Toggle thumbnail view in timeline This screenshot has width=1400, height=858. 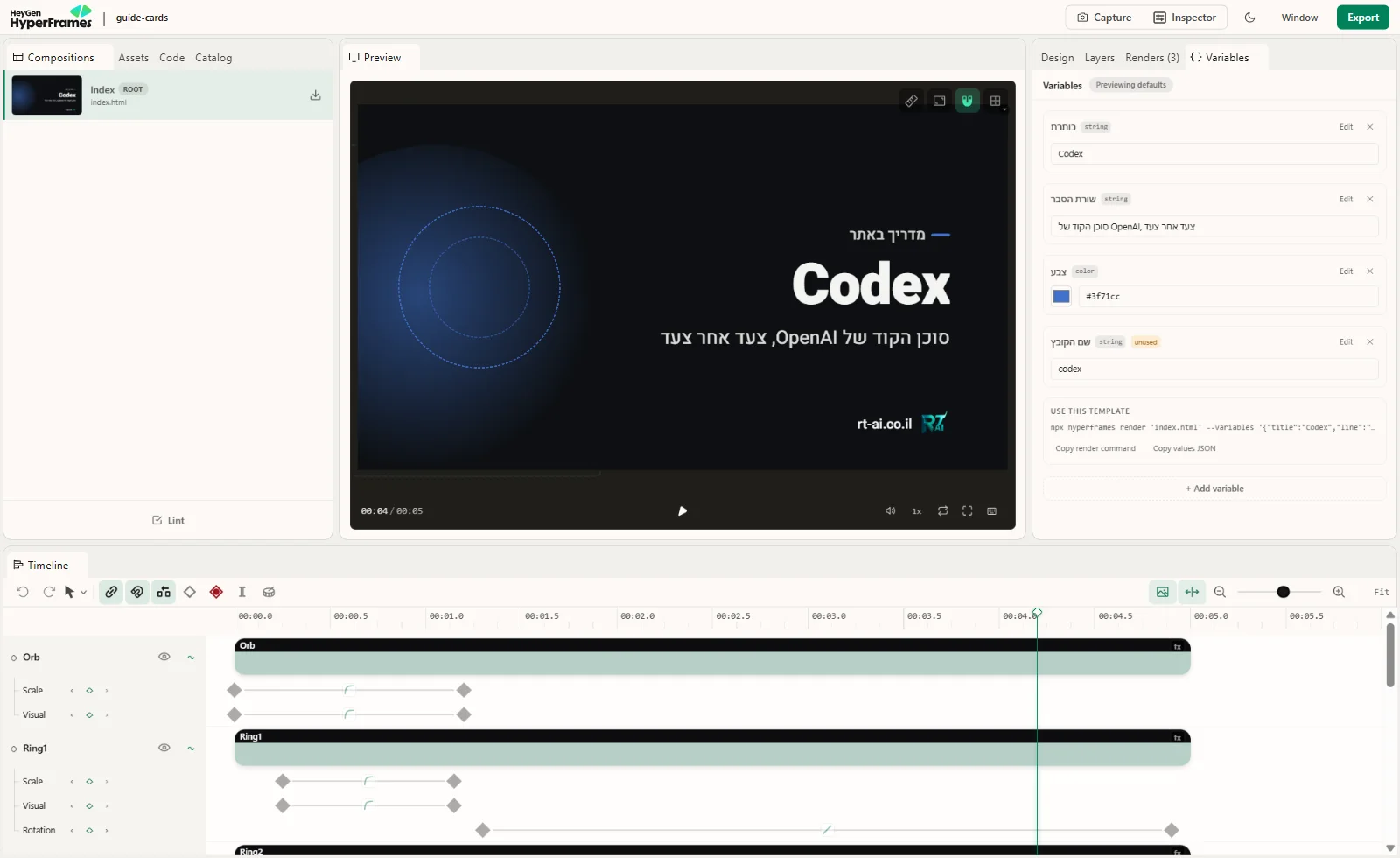pos(1162,592)
